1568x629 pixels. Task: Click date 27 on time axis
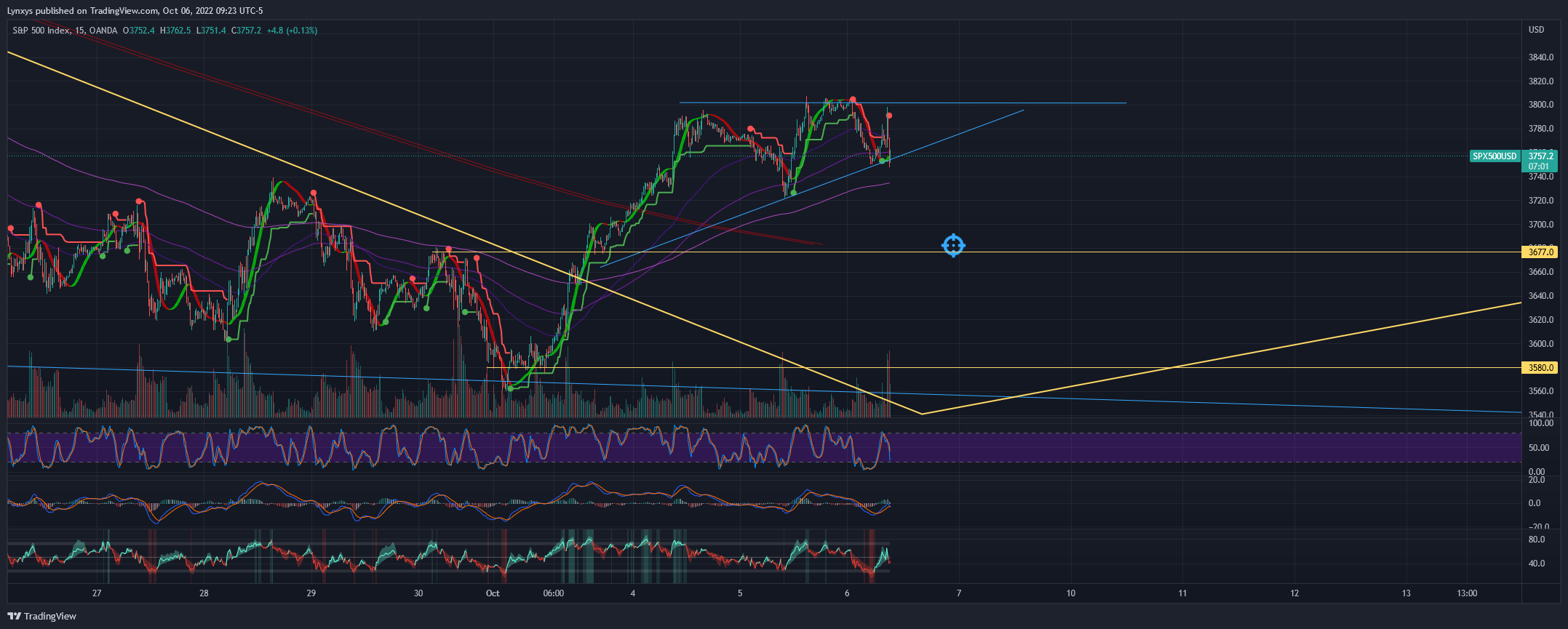click(97, 593)
